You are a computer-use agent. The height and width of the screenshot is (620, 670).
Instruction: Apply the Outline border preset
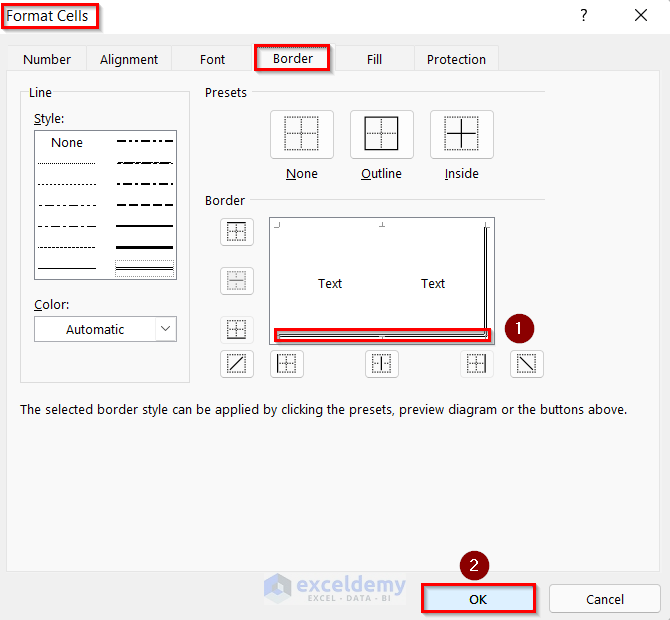point(382,135)
